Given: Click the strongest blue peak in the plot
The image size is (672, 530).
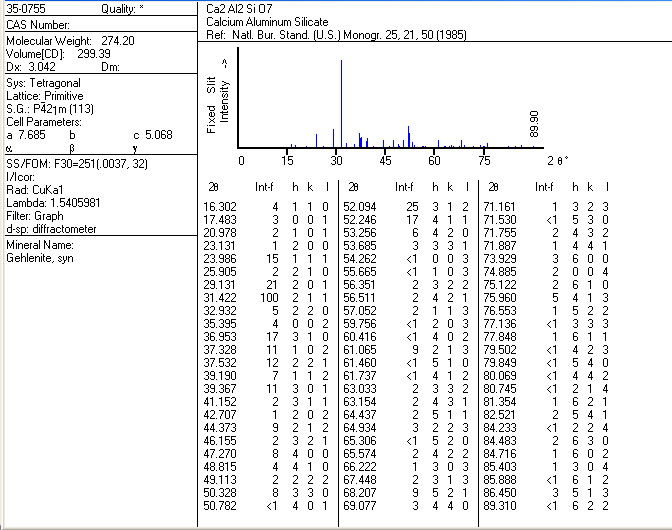Looking at the screenshot, I should pyautogui.click(x=342, y=104).
